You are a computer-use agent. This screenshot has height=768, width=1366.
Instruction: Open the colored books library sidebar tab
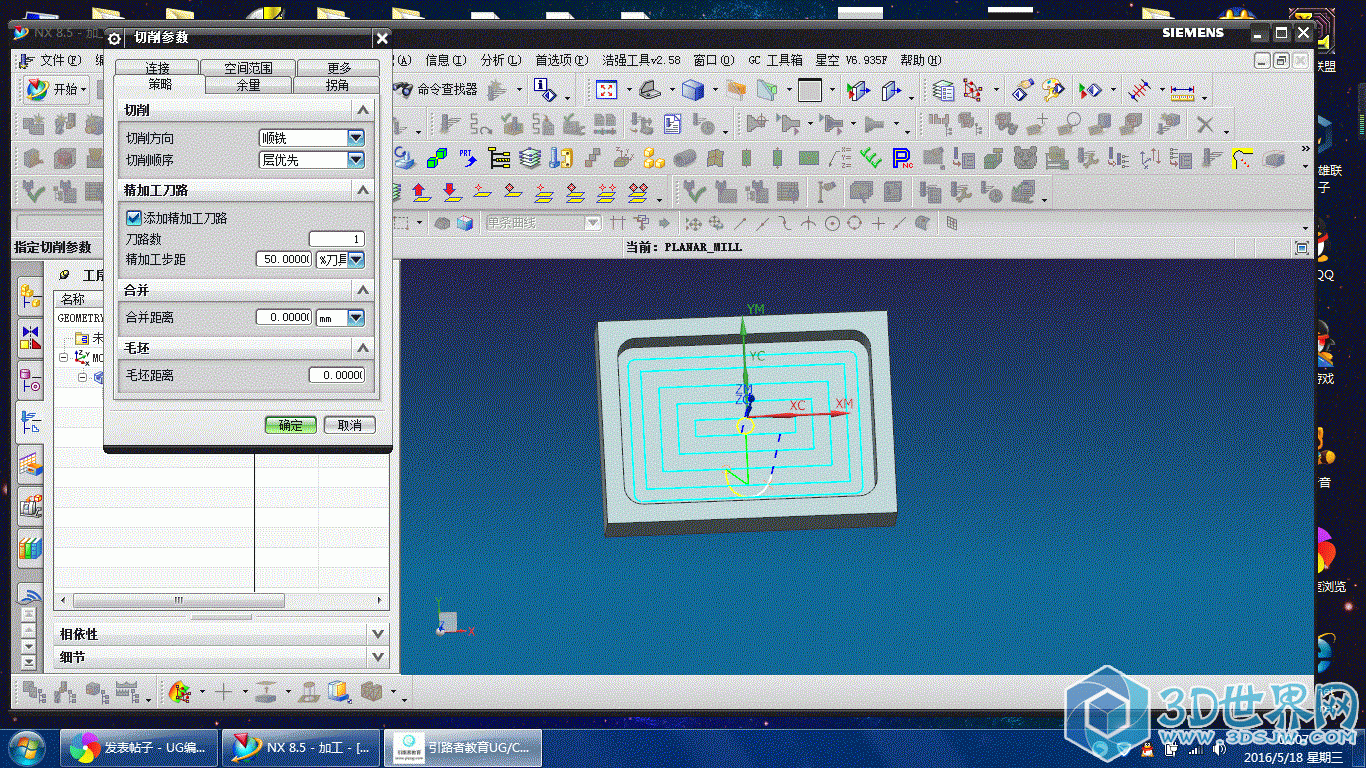(30, 548)
